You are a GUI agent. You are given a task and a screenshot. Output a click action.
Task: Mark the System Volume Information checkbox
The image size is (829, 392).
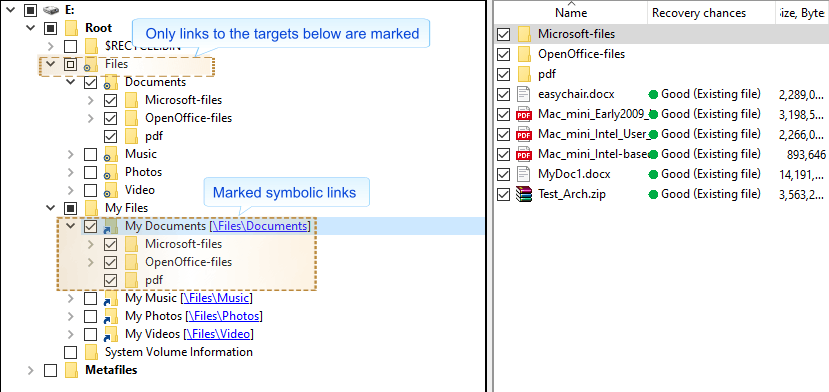click(70, 352)
